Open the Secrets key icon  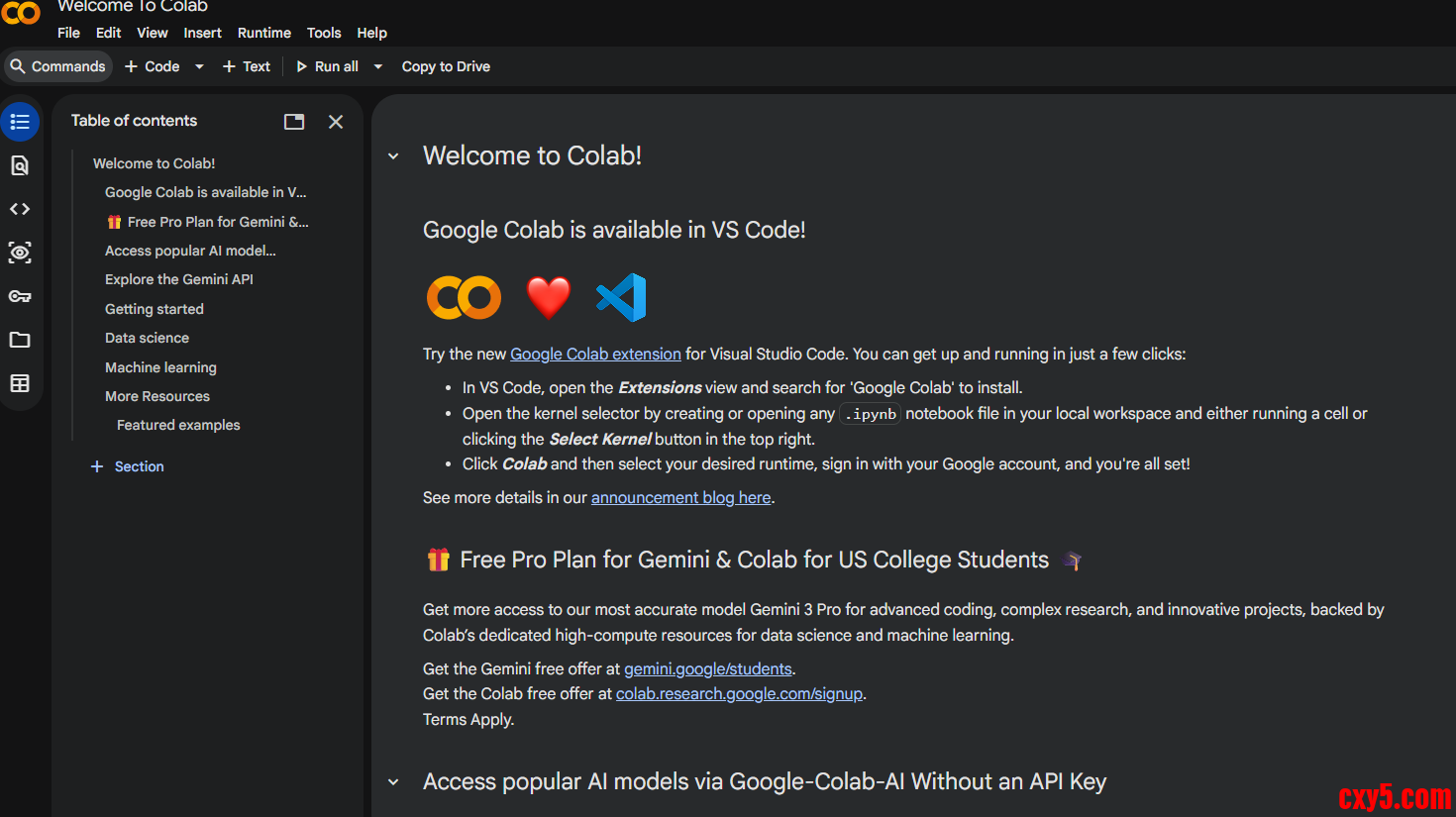pos(20,296)
